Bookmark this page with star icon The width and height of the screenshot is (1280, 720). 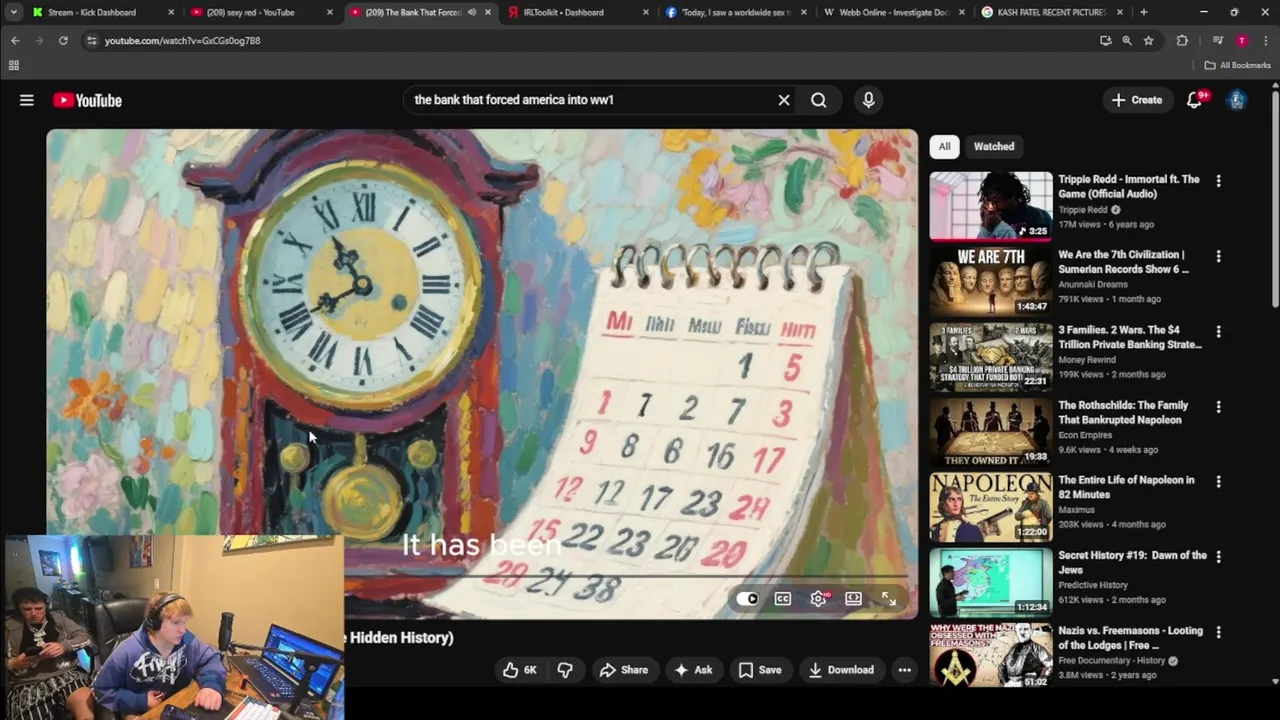[x=1149, y=40]
